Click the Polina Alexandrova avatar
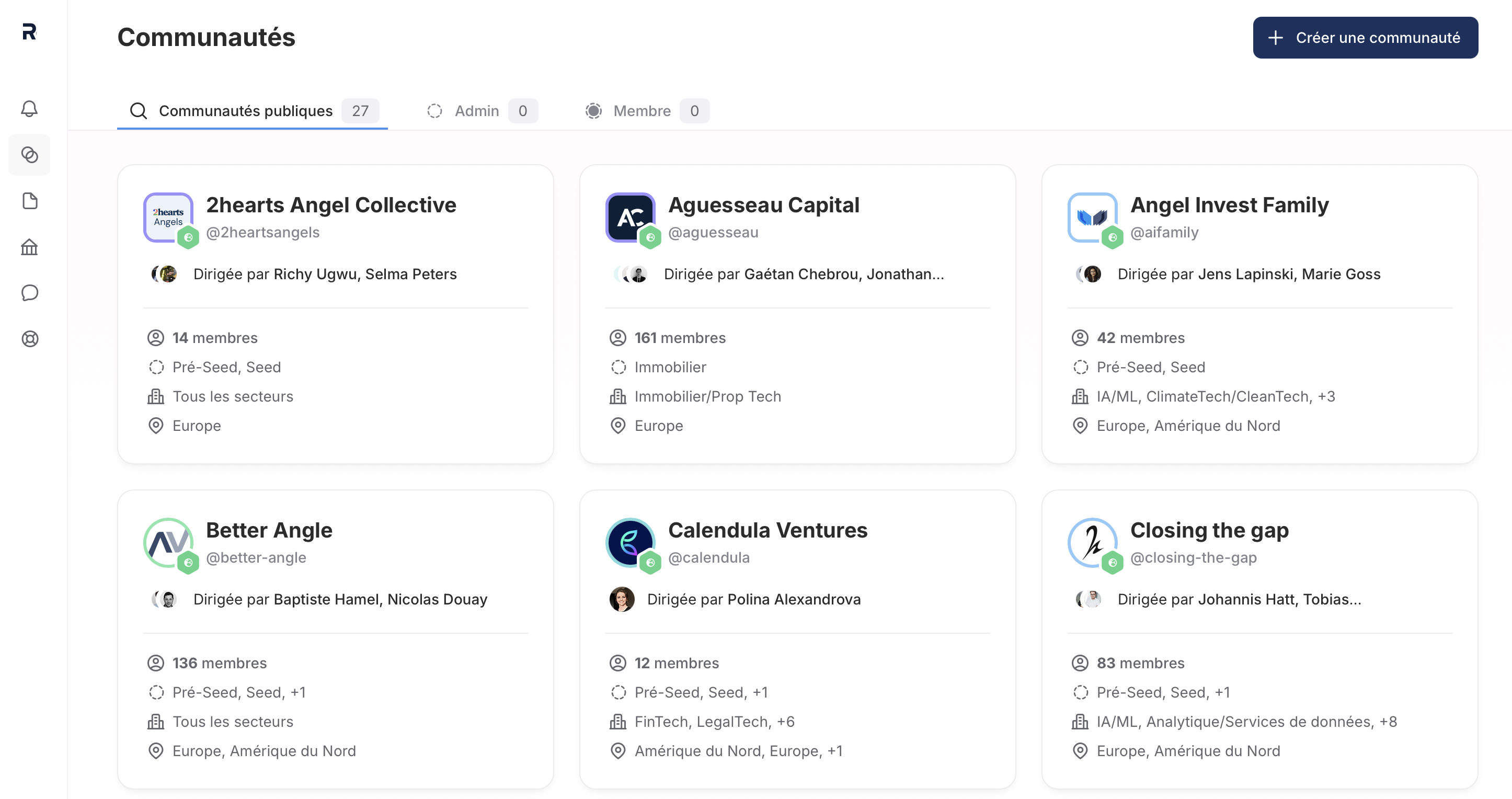Viewport: 1512px width, 799px height. (622, 599)
